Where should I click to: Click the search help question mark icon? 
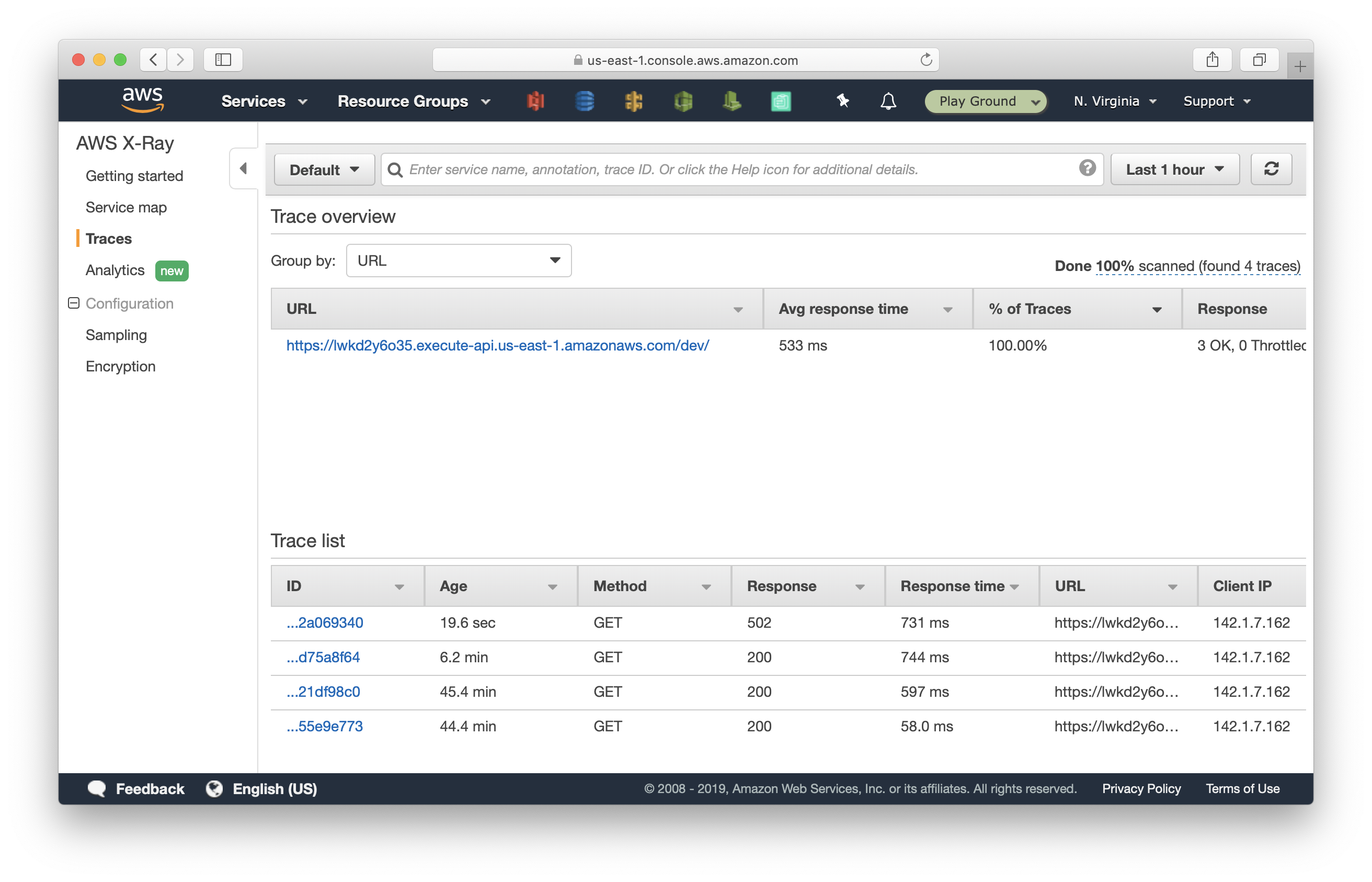[x=1088, y=168]
